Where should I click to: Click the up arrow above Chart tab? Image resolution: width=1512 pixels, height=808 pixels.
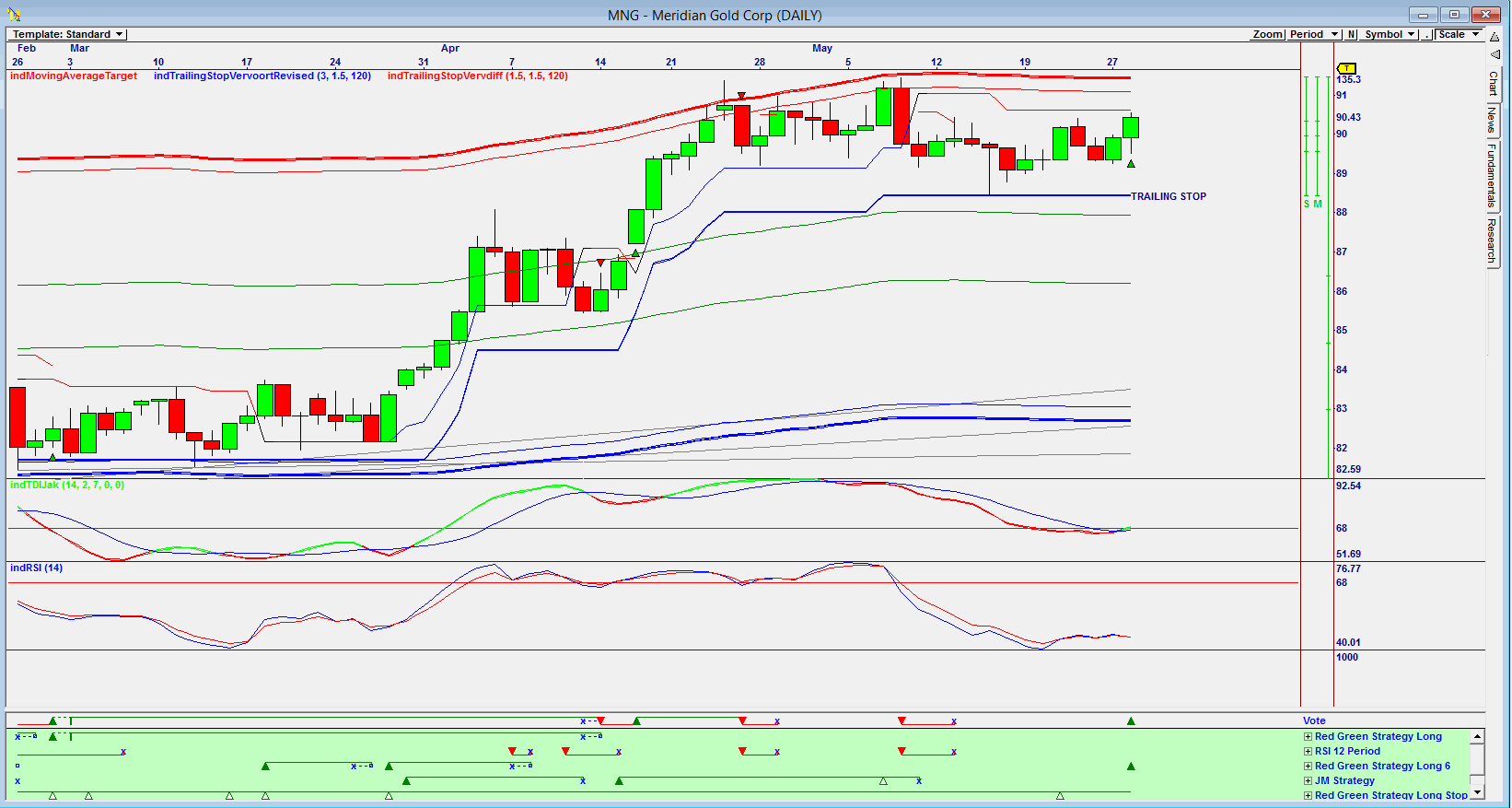tap(1495, 38)
